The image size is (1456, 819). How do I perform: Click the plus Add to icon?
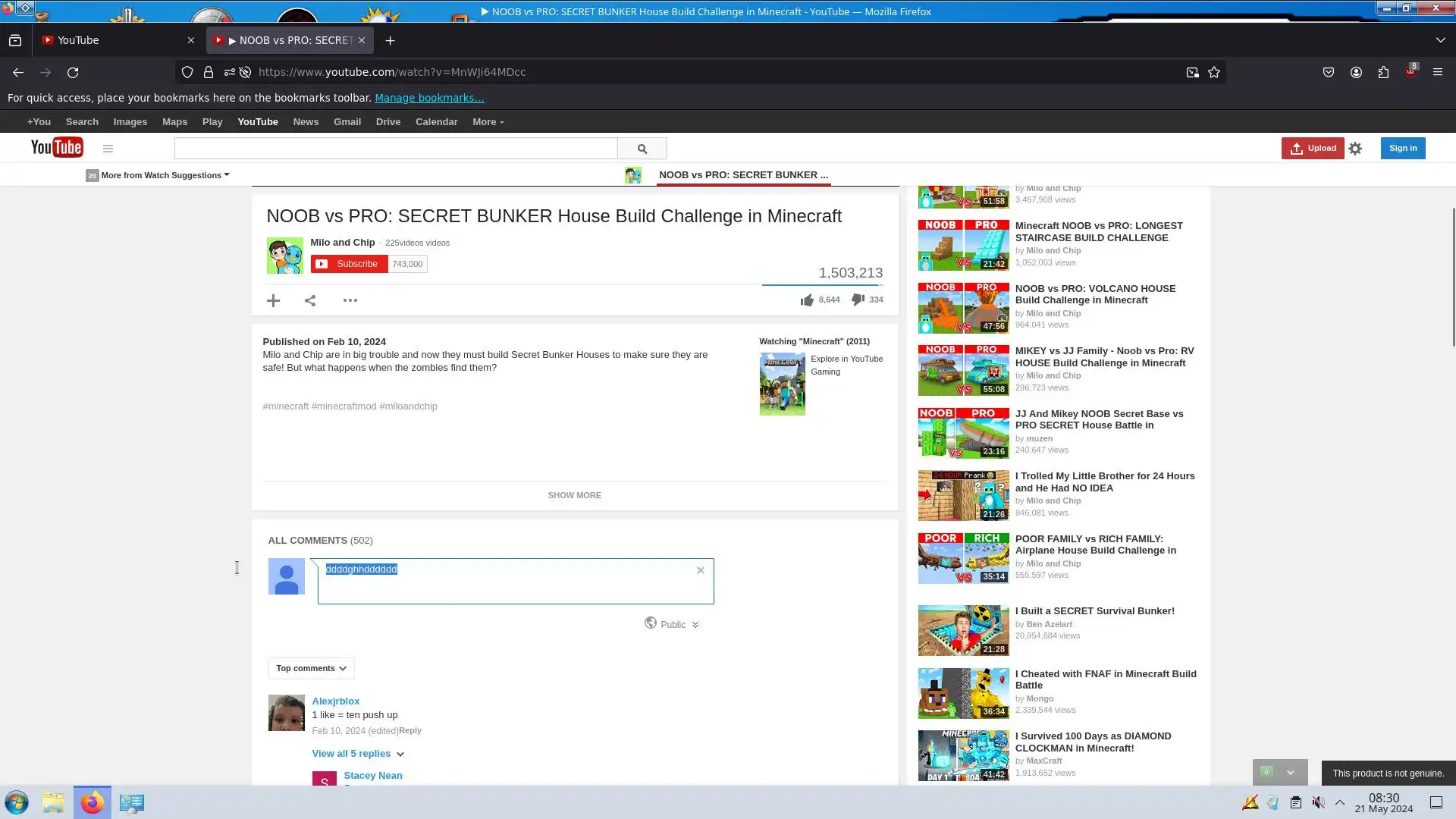click(x=274, y=301)
